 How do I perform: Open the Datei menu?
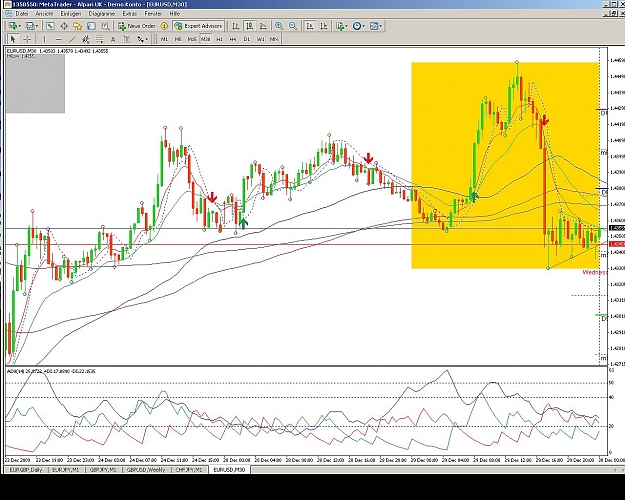pyautogui.click(x=22, y=14)
